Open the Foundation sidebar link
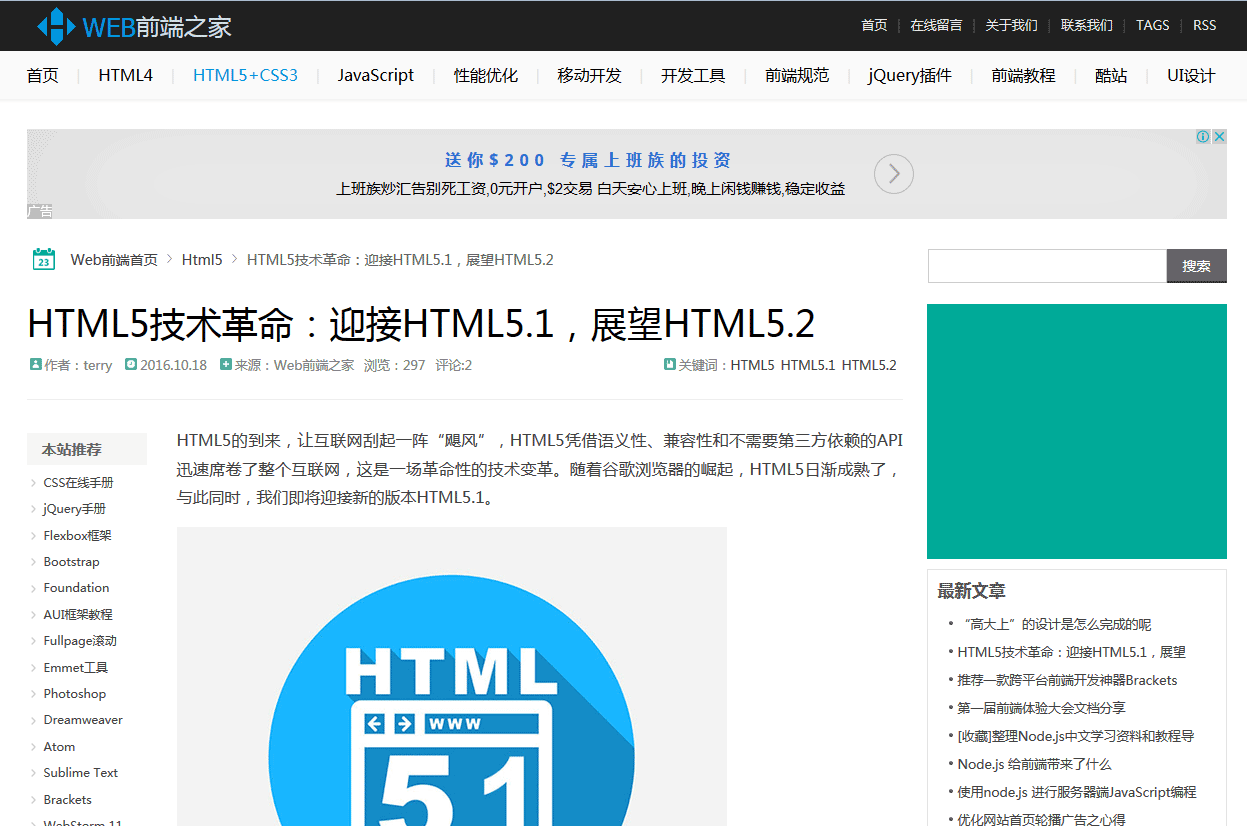This screenshot has width=1247, height=826. [76, 588]
